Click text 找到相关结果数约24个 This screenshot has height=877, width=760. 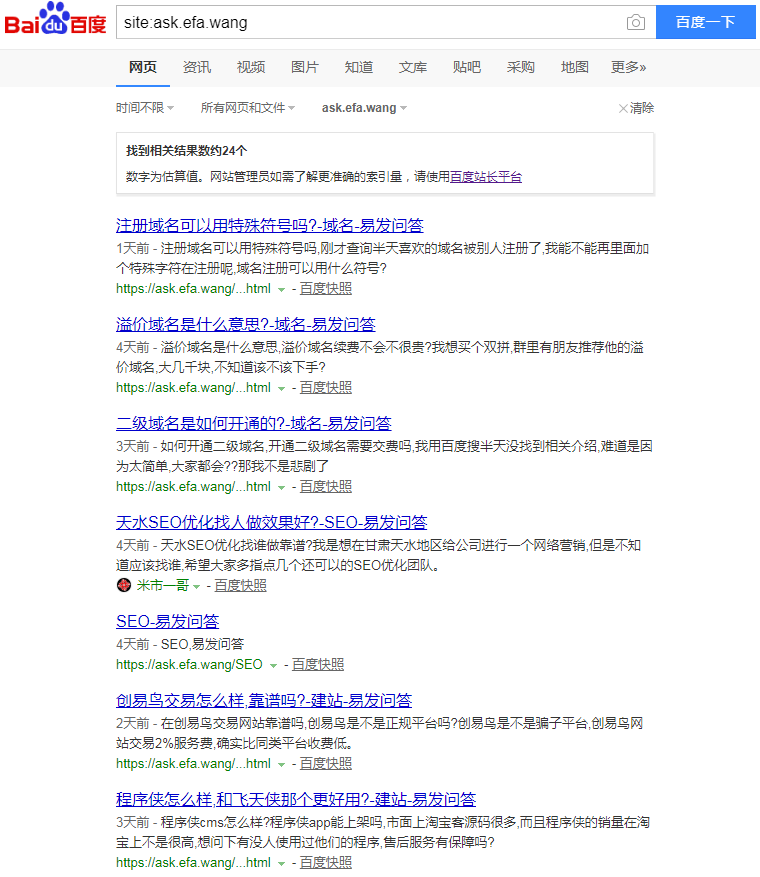coord(186,150)
